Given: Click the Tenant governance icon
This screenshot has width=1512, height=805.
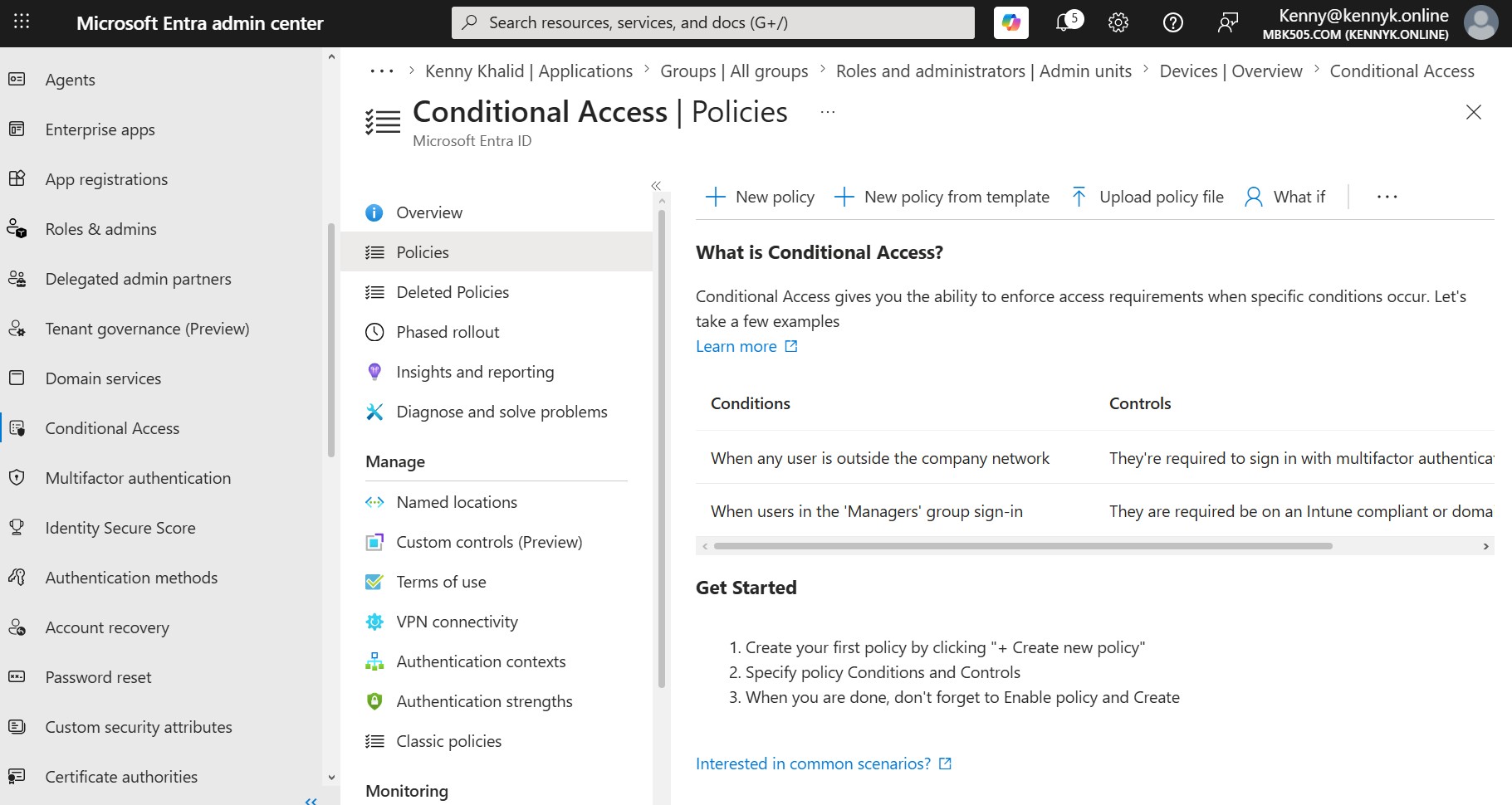Looking at the screenshot, I should click(x=17, y=329).
